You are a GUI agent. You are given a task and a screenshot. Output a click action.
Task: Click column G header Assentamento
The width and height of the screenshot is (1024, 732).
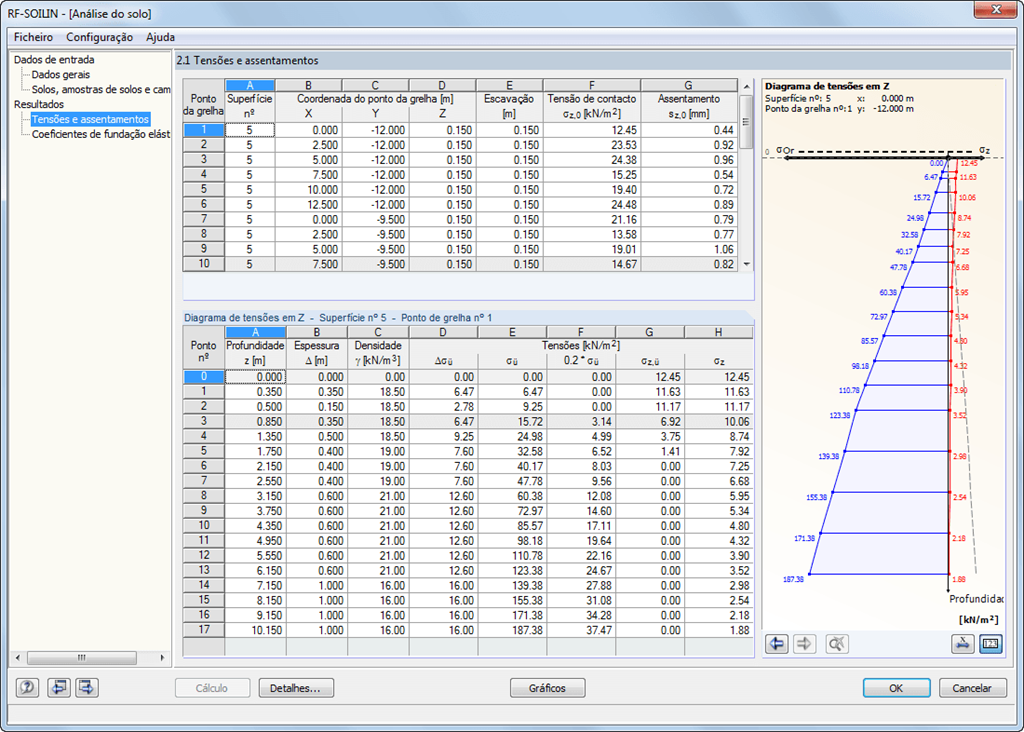click(x=689, y=106)
